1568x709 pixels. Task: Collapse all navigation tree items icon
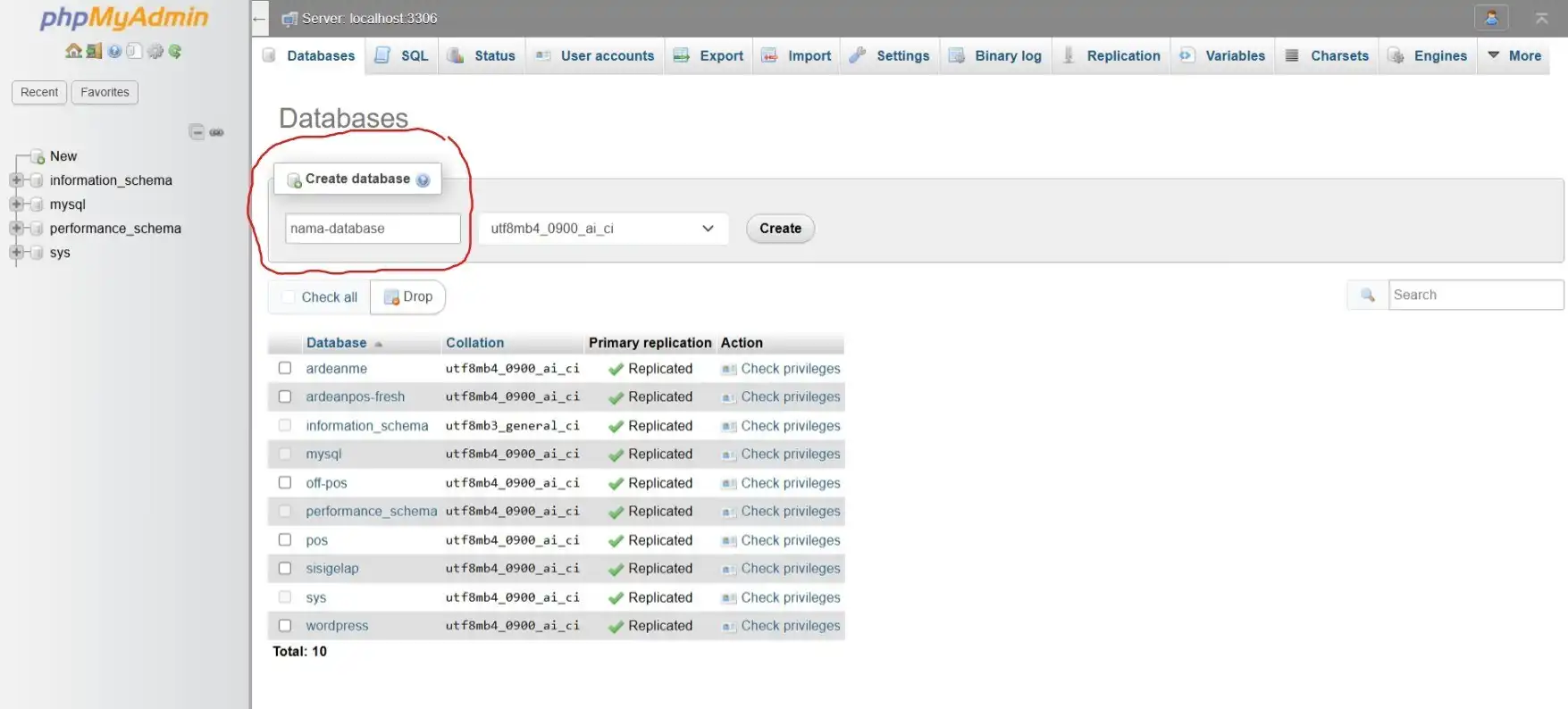tap(197, 132)
